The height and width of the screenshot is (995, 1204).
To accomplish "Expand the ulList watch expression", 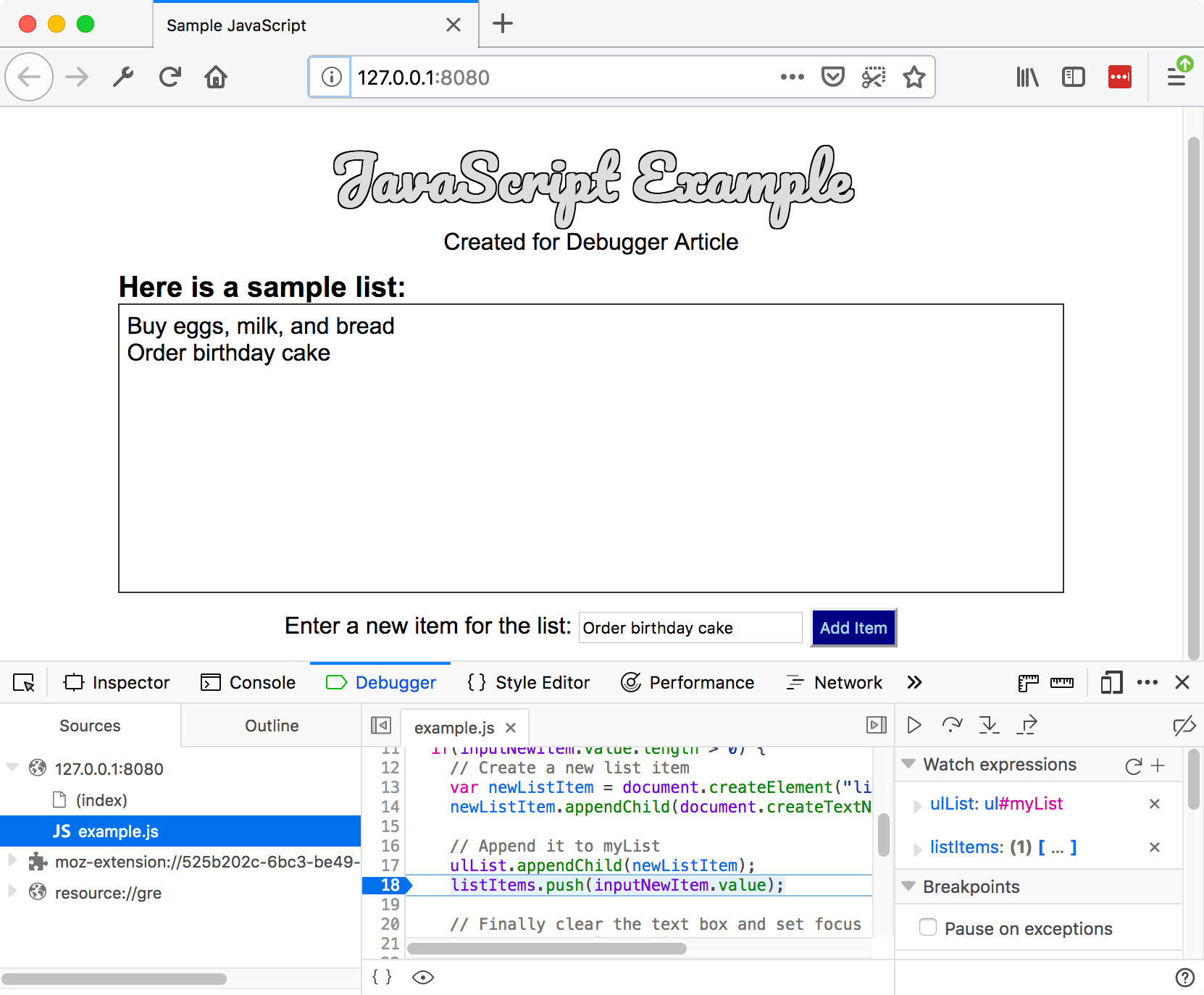I will click(919, 804).
